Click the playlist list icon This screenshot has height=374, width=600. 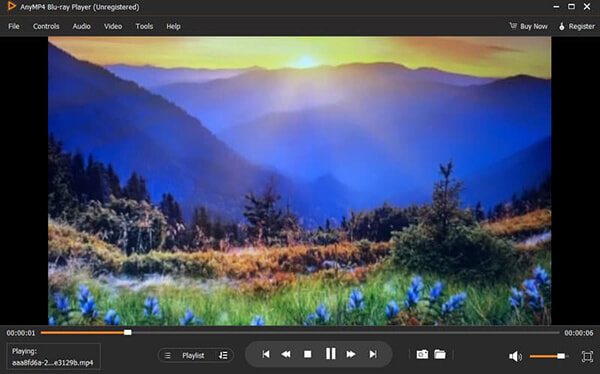168,356
